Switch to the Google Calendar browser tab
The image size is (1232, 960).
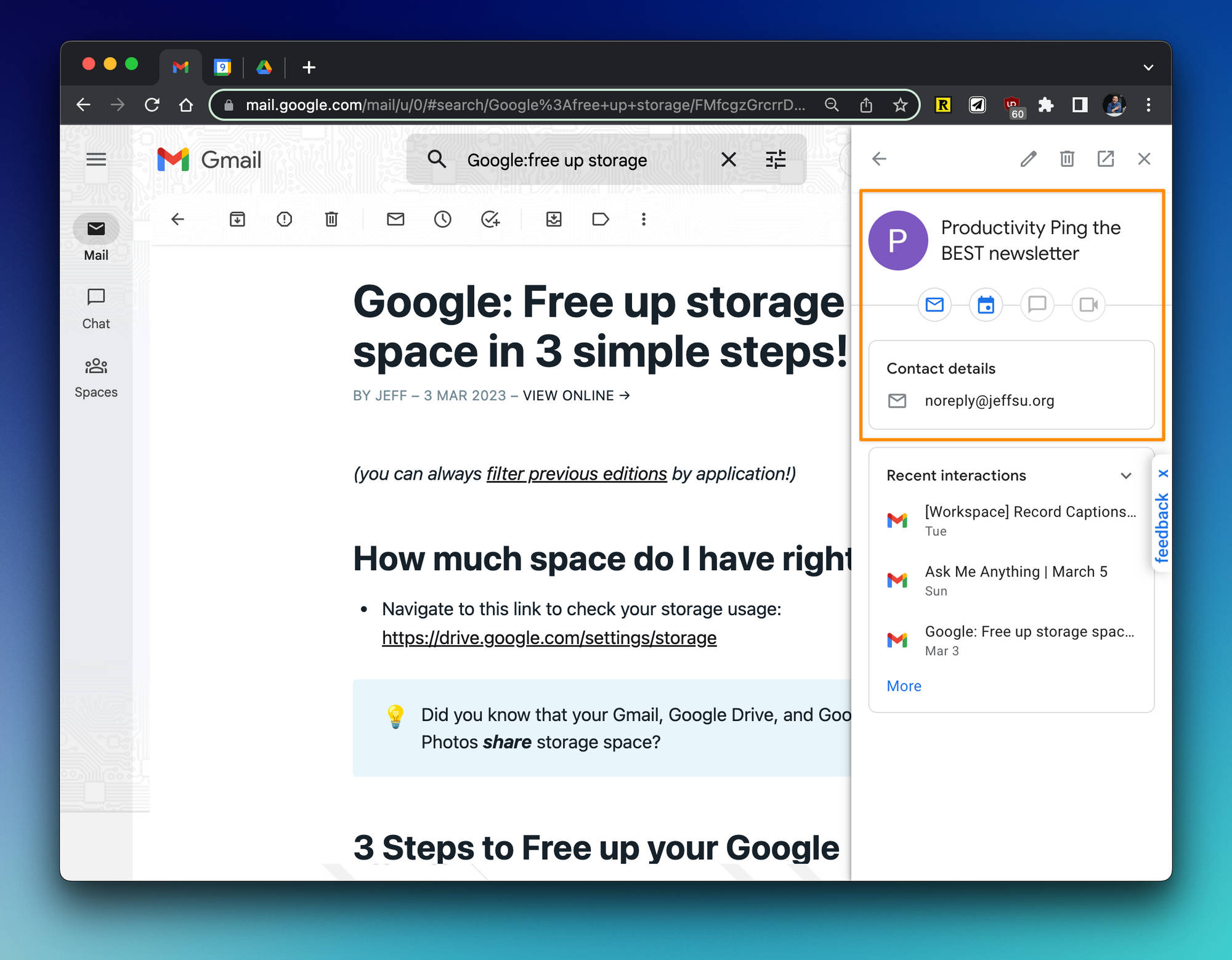coord(222,67)
